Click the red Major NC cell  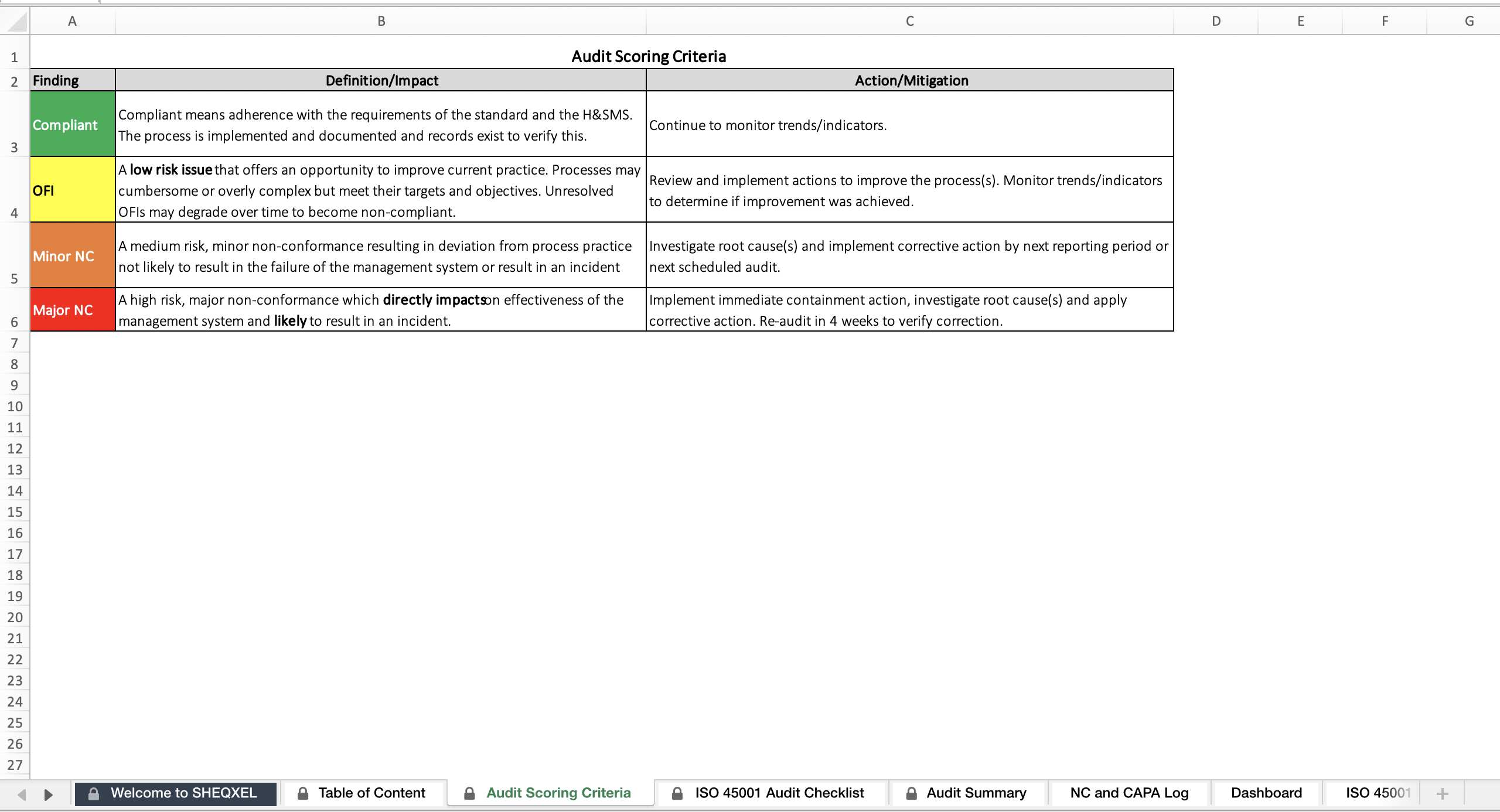[73, 309]
